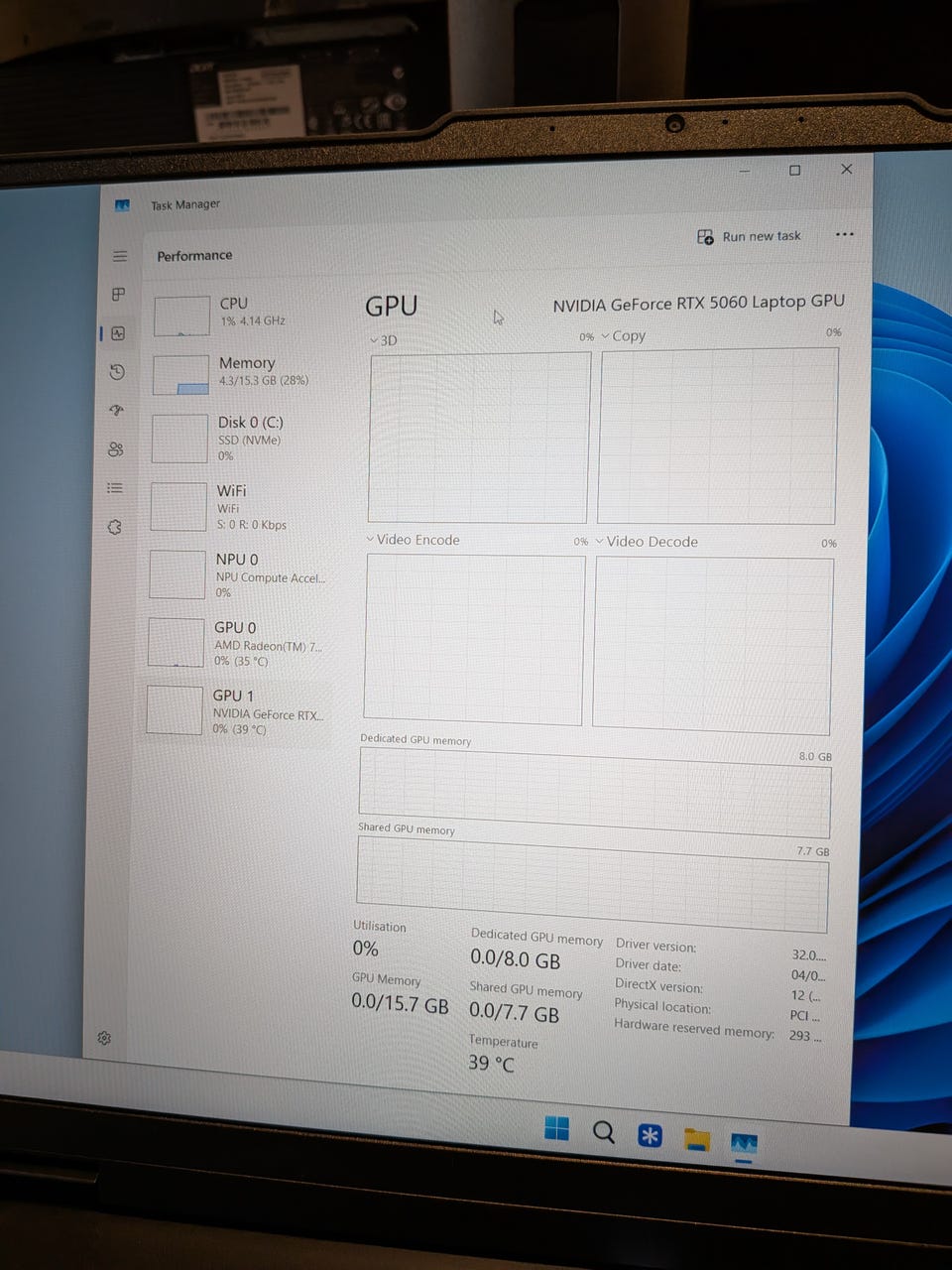This screenshot has height=1270, width=952.
Task: Open the Video Encode engine dropdown
Action: click(413, 540)
